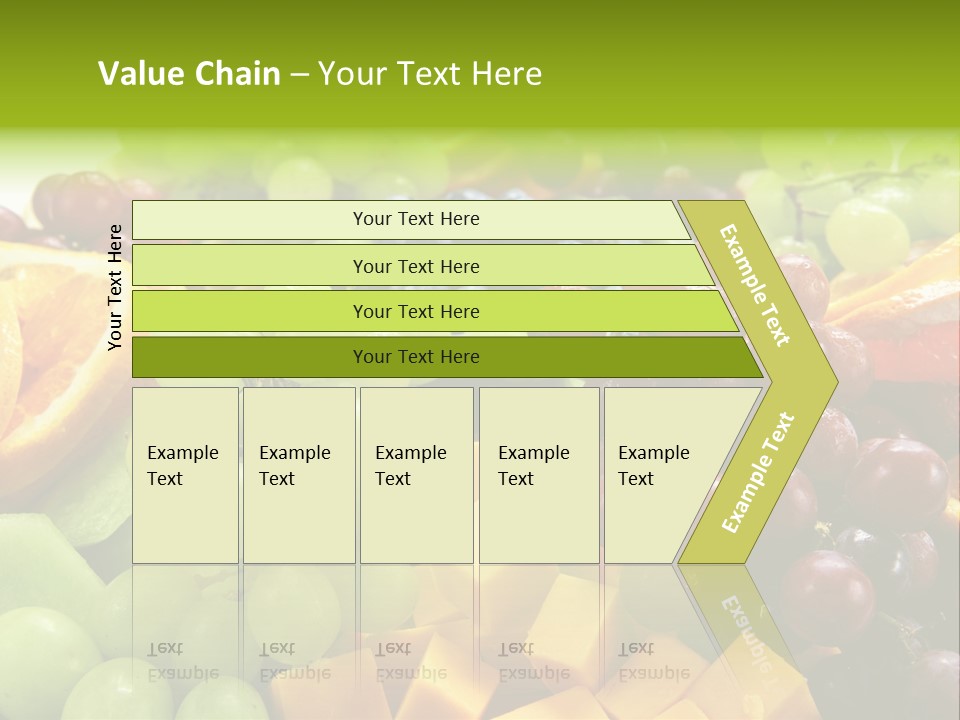Click the vertical "Your Text Here" label
Screen dimensions: 960x720
coord(115,287)
